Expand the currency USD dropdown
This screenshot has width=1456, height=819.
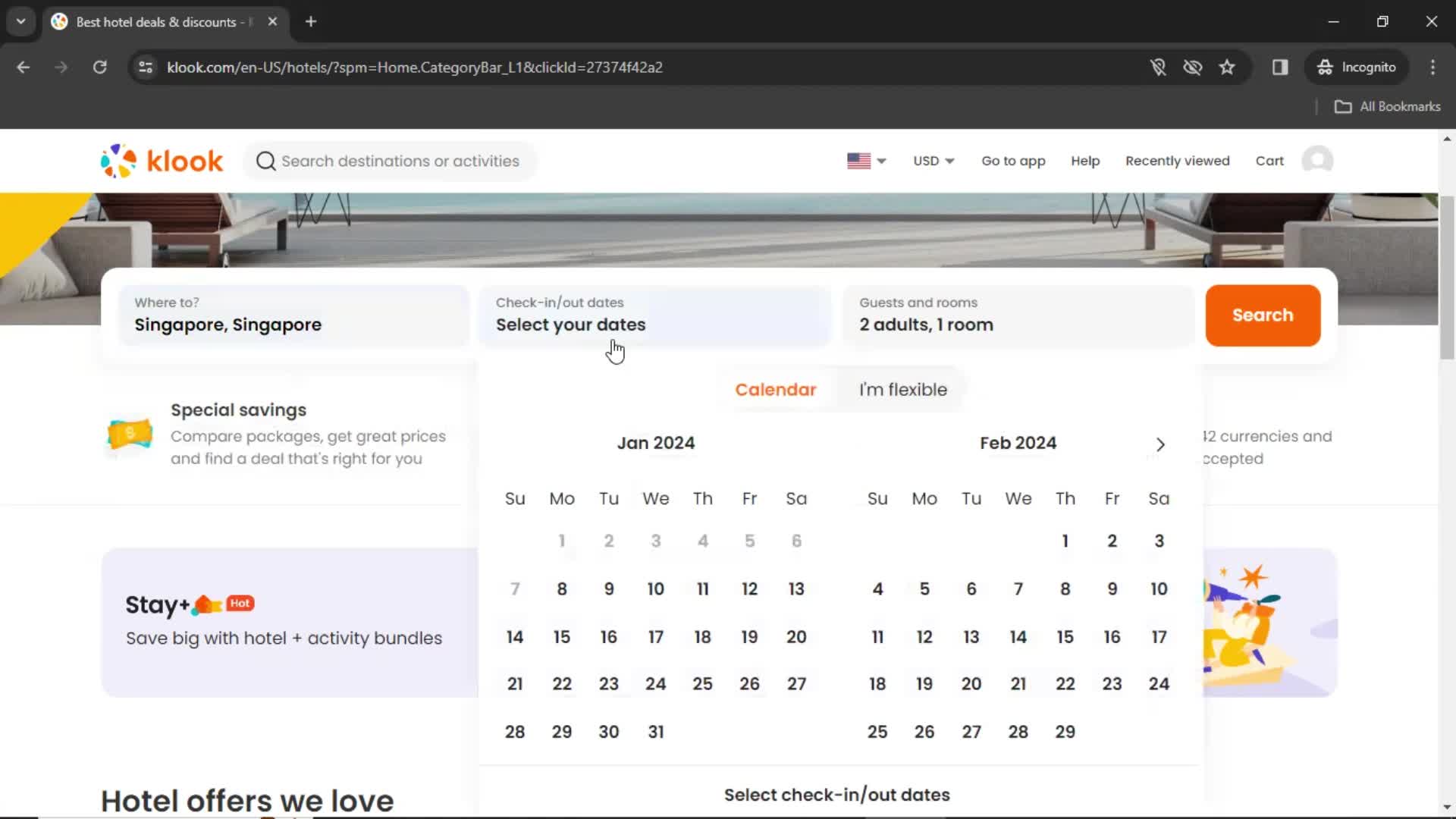[931, 161]
